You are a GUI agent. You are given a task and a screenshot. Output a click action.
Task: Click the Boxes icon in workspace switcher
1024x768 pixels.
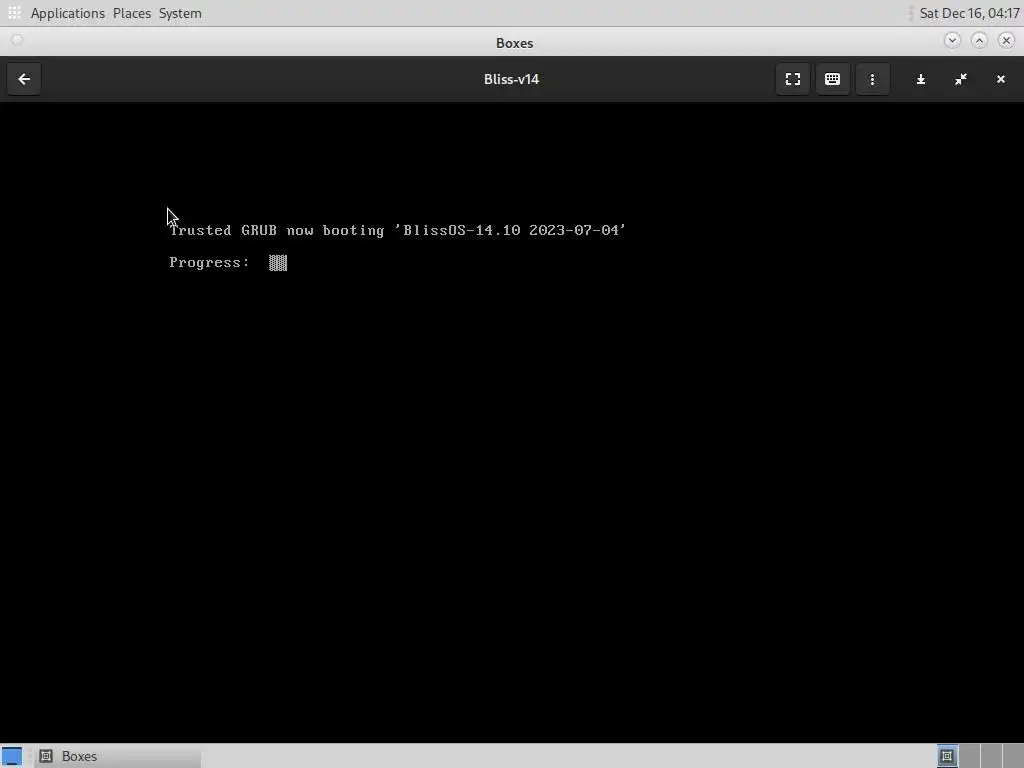947,756
